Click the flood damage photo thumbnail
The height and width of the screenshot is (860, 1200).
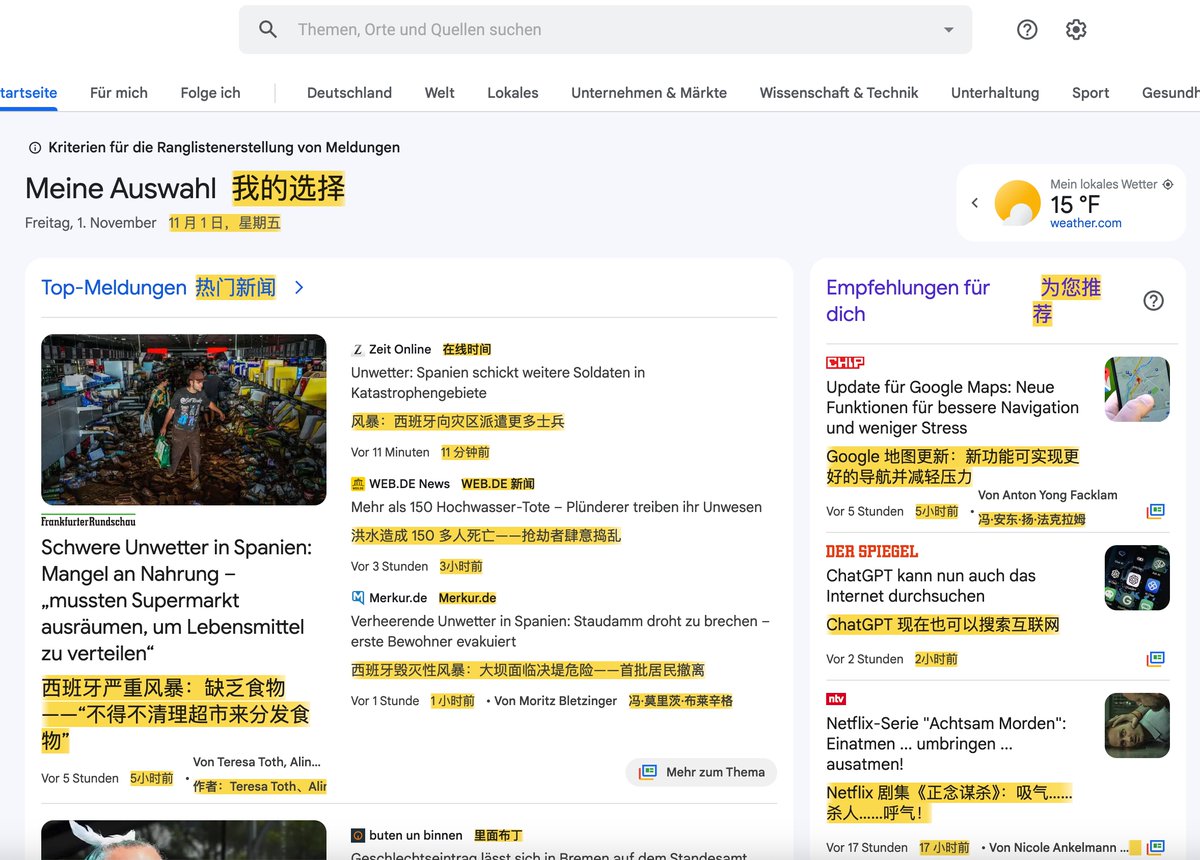coord(184,420)
